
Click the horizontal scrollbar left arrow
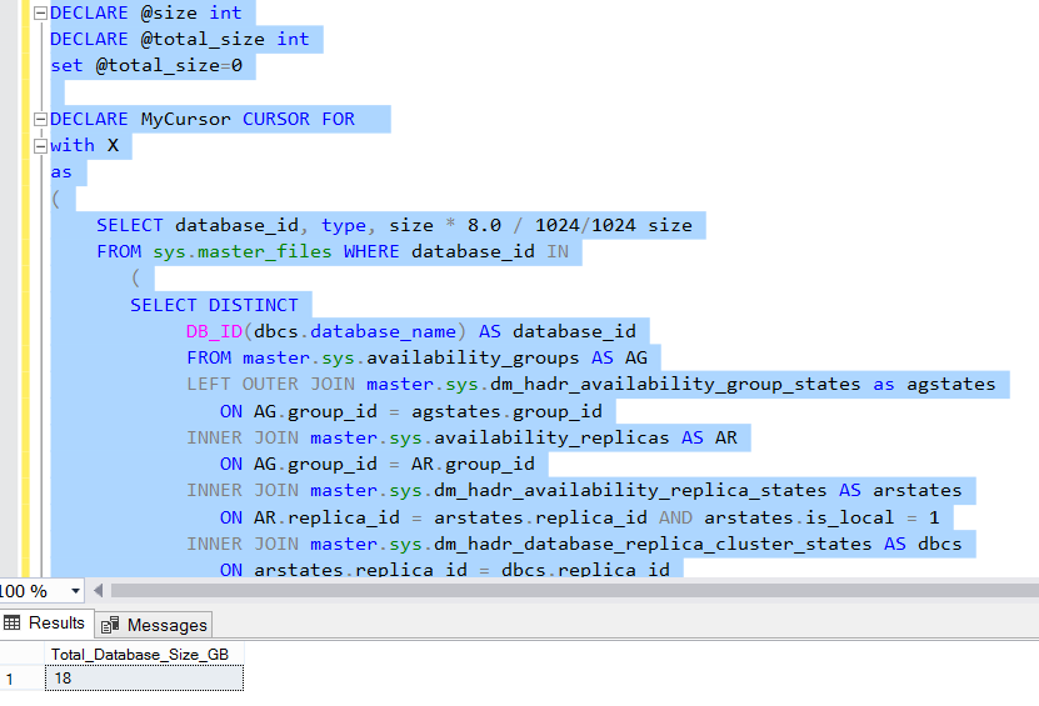pyautogui.click(x=98, y=591)
